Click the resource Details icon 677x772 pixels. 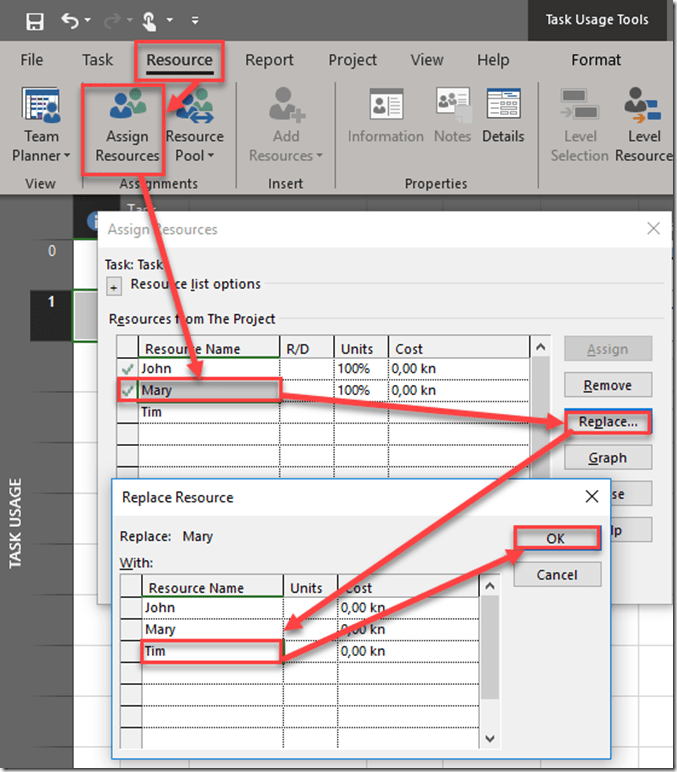click(x=503, y=108)
